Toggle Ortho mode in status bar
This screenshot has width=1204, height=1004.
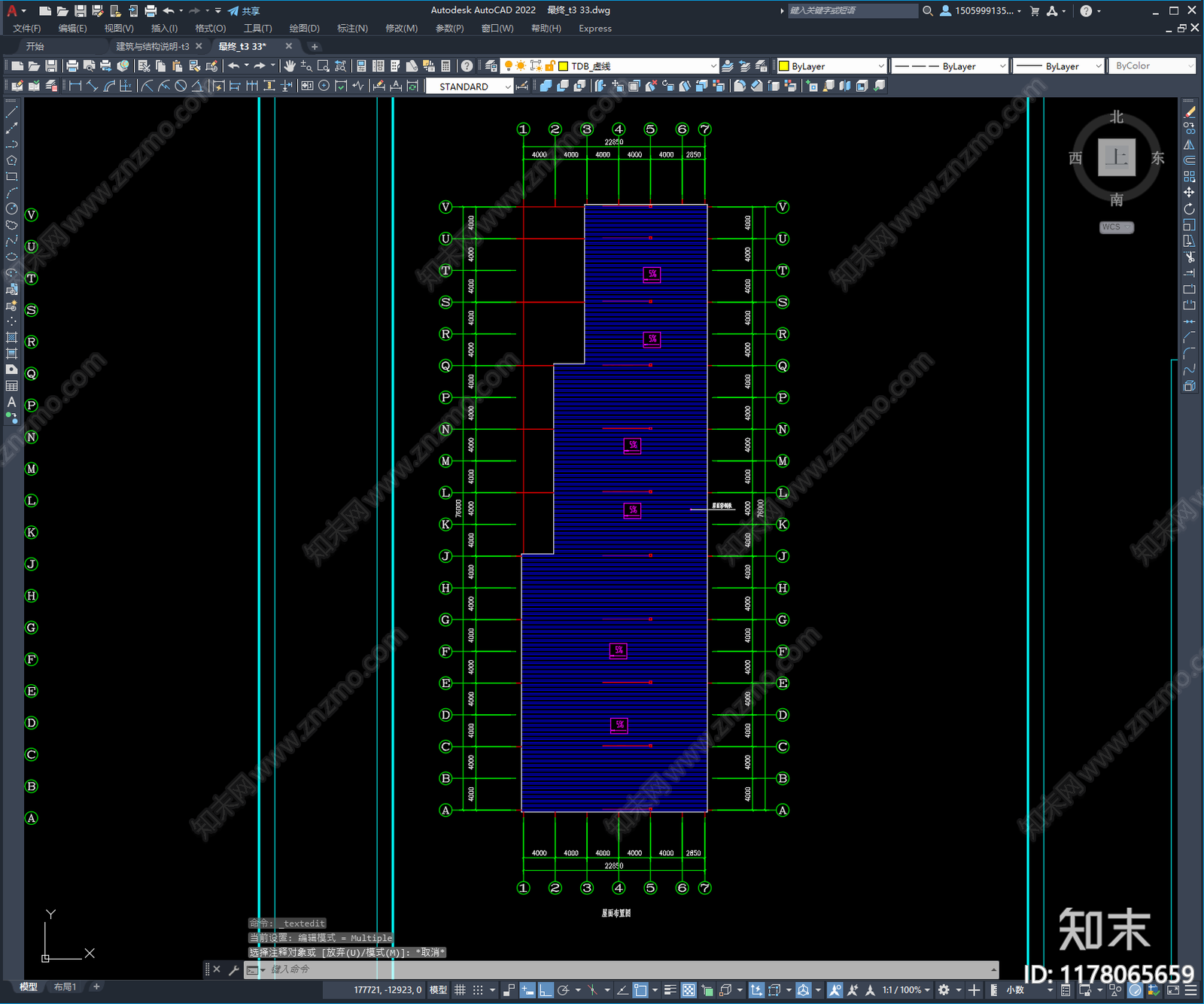[x=546, y=990]
